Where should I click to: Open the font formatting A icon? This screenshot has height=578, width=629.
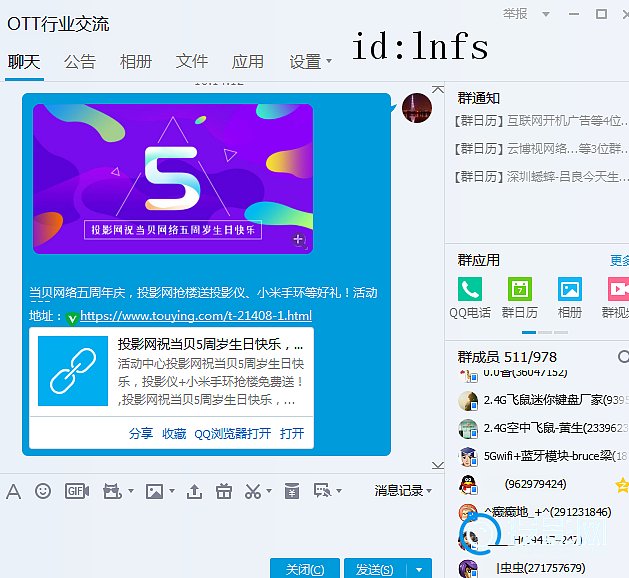click(14, 491)
